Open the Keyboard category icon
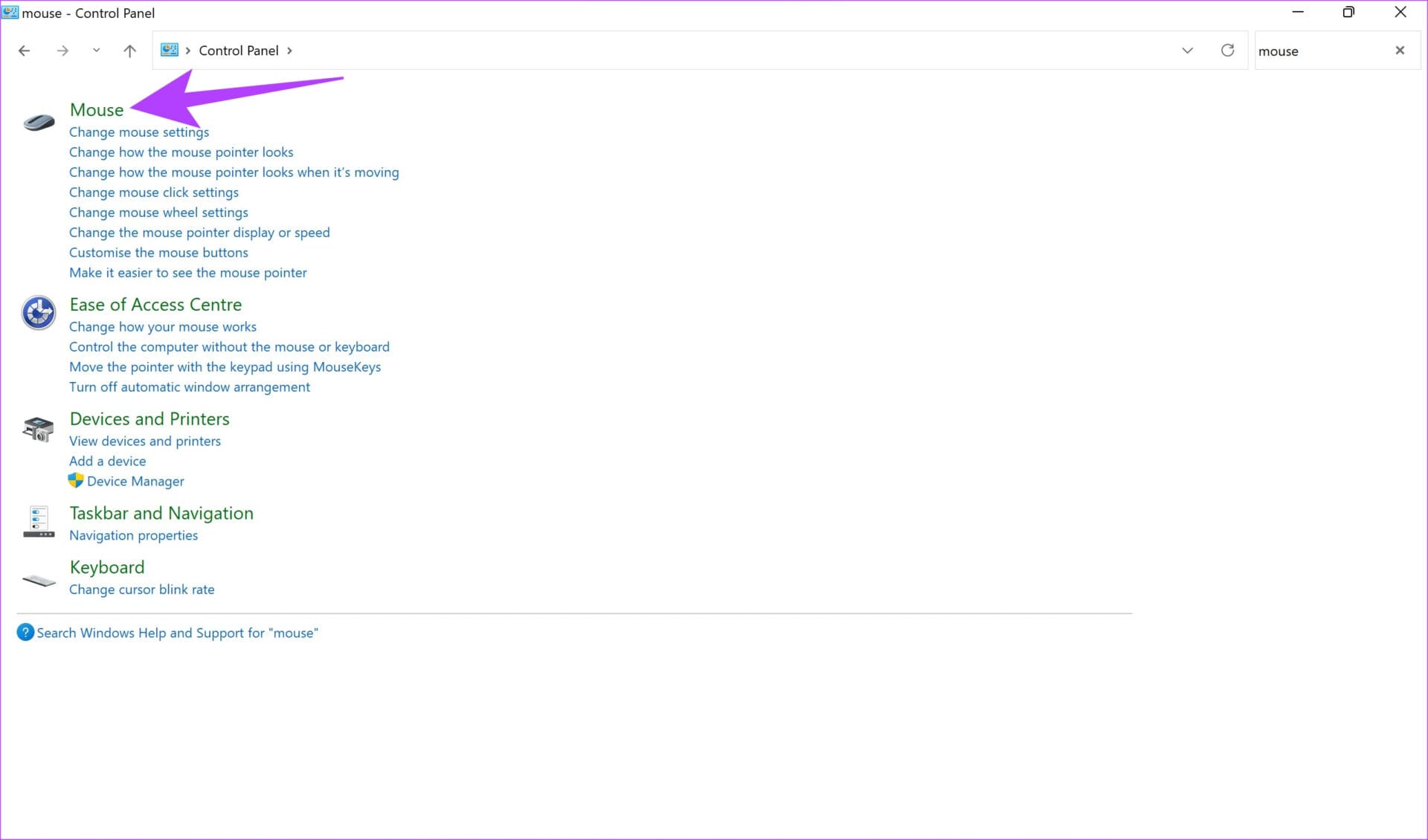This screenshot has width=1428, height=840. [x=39, y=581]
